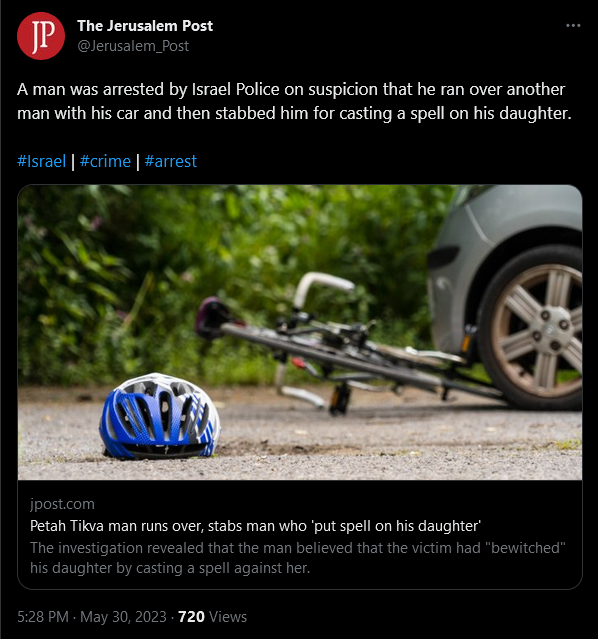Viewport: 598px width, 639px height.
Task: Click the tweet line mentioning casting a spell
Action: (294, 113)
